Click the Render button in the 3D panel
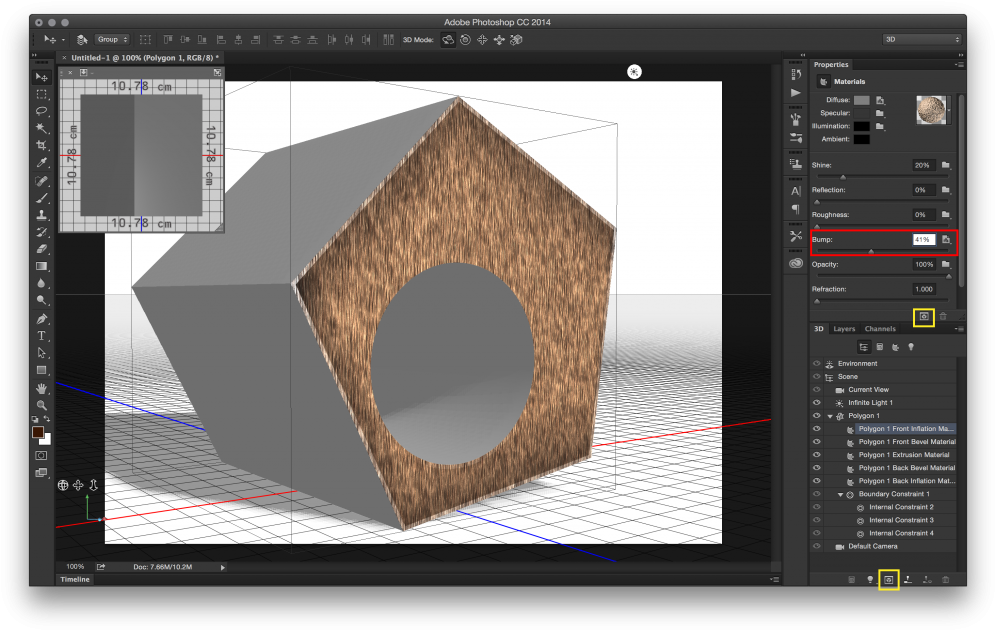The width and height of the screenshot is (995, 630). click(888, 579)
